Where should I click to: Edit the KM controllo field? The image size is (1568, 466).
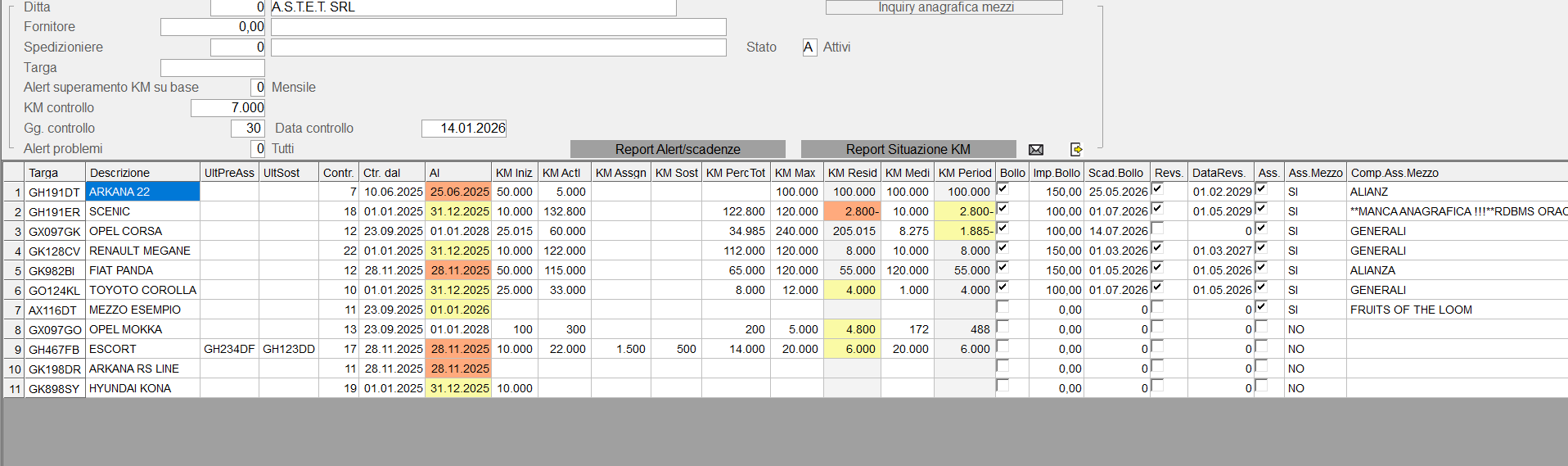pyautogui.click(x=228, y=108)
